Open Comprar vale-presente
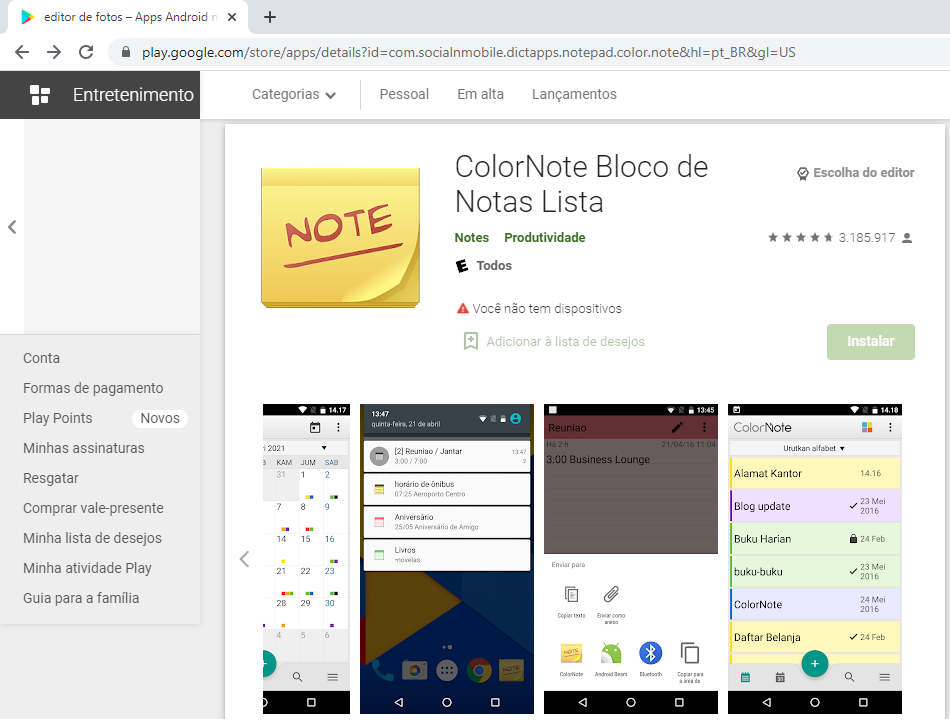950x723 pixels. pos(93,508)
